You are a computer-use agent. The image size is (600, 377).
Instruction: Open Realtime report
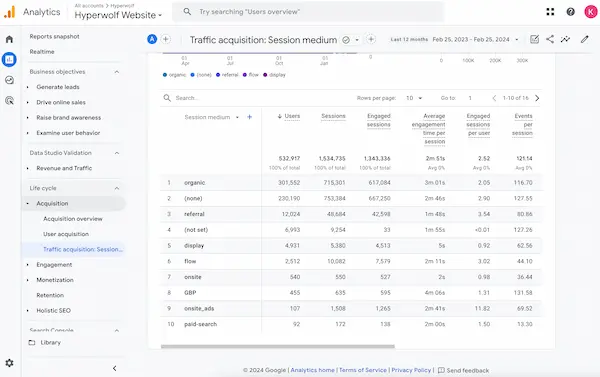click(x=42, y=52)
